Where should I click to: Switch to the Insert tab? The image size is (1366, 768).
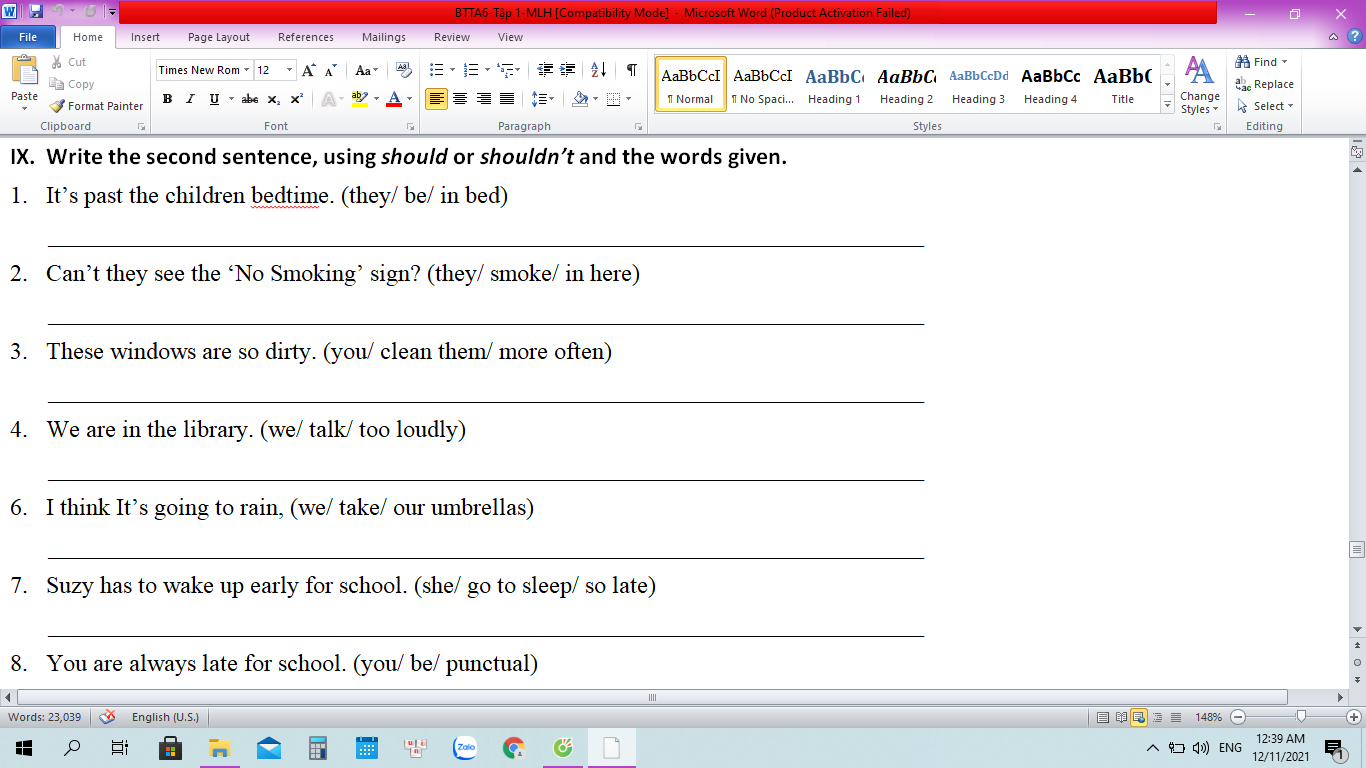[145, 37]
